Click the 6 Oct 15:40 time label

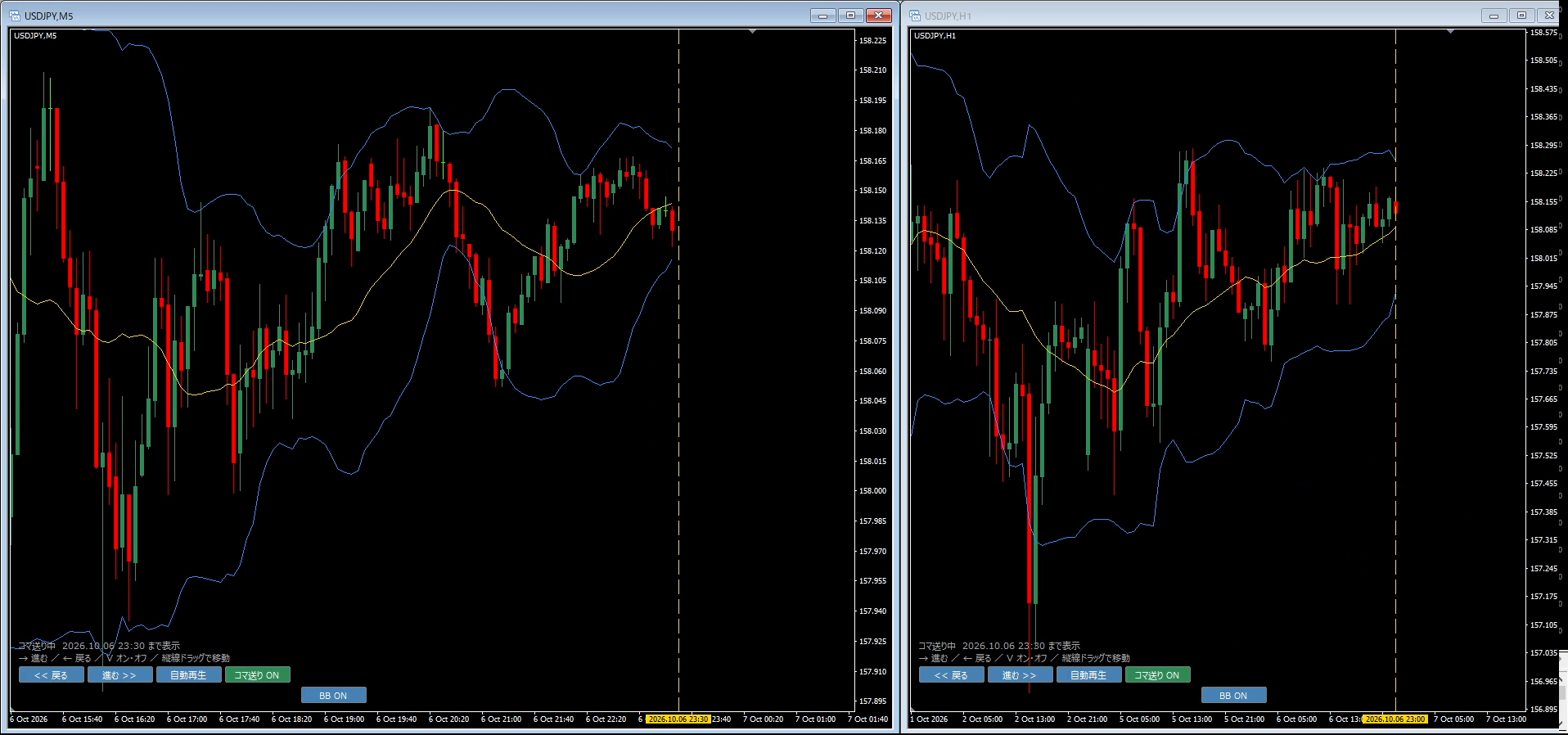82,719
